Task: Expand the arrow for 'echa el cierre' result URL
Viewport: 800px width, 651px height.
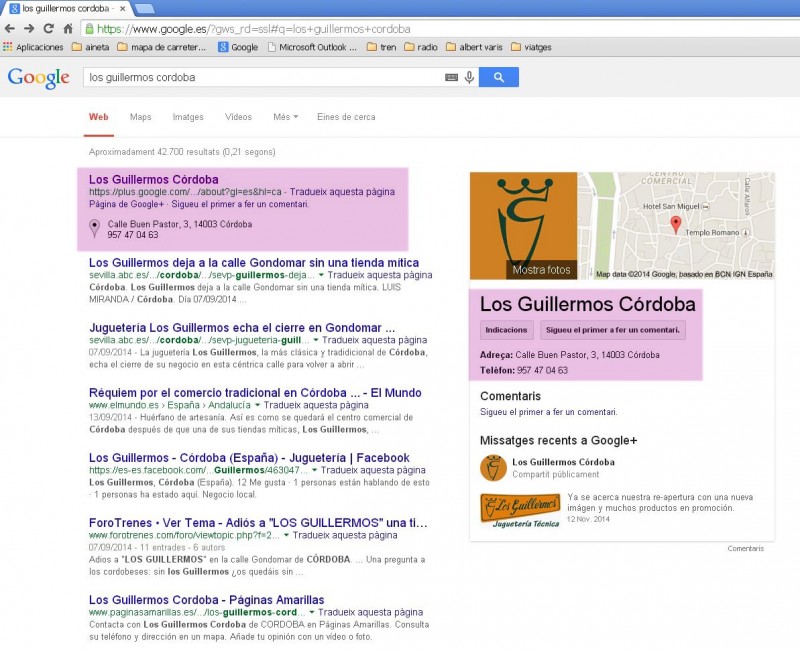Action: click(316, 340)
